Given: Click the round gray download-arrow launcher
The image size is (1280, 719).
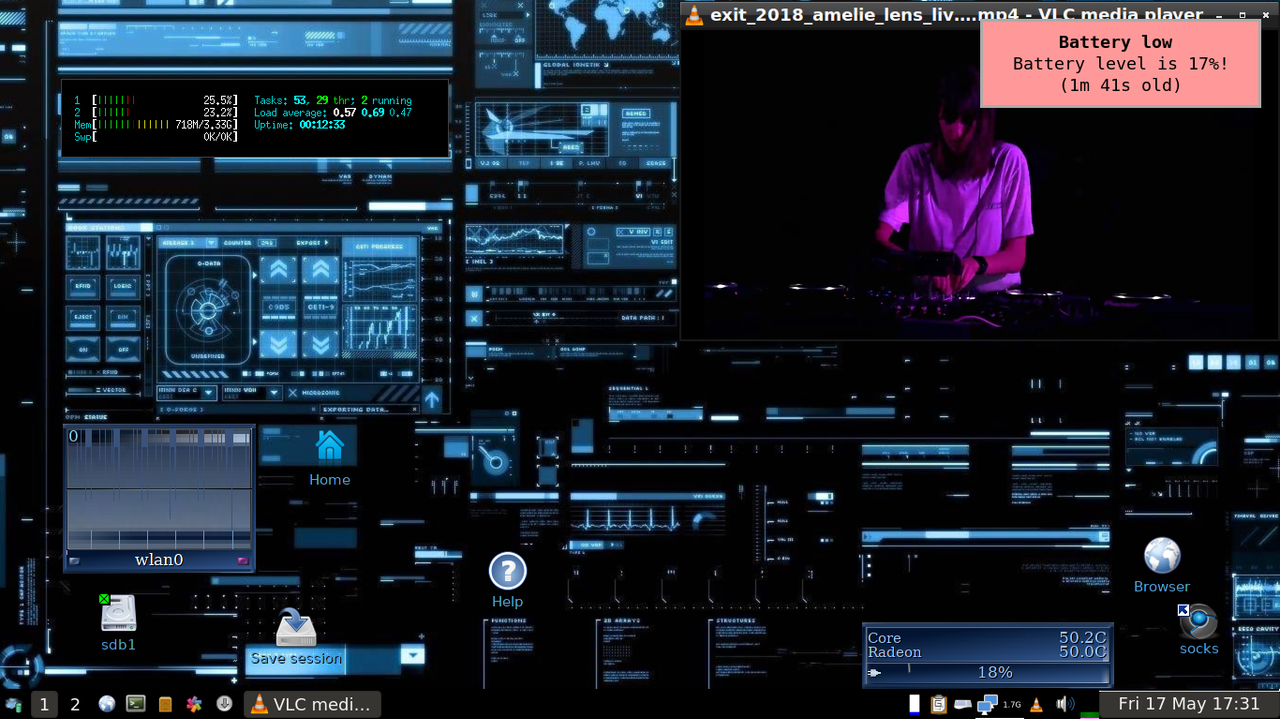Looking at the screenshot, I should (x=224, y=704).
